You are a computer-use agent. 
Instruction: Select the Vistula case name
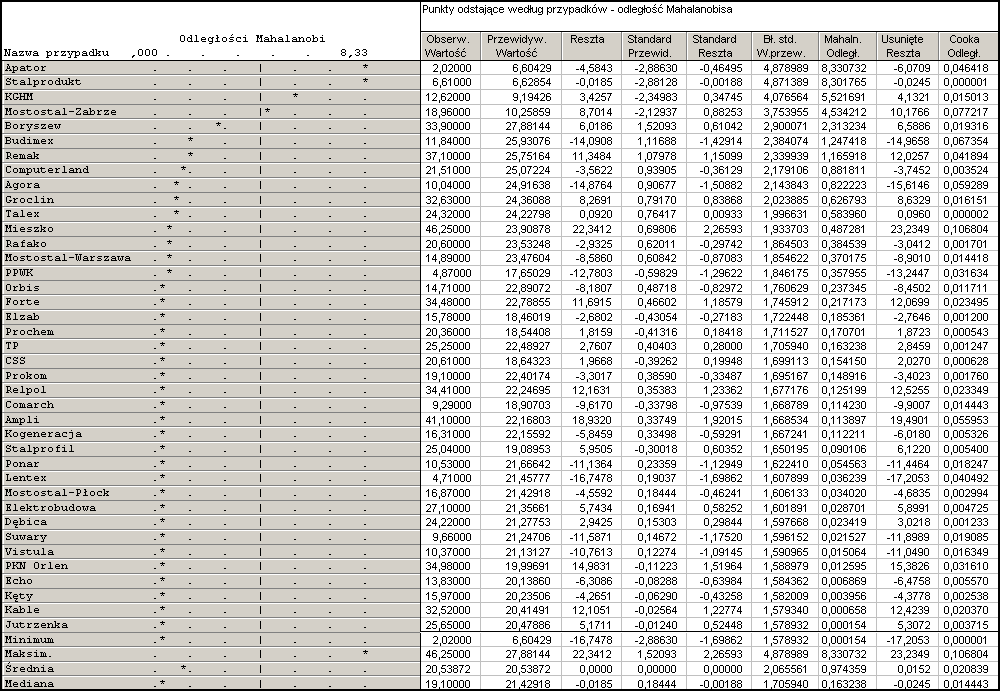[x=29, y=552]
